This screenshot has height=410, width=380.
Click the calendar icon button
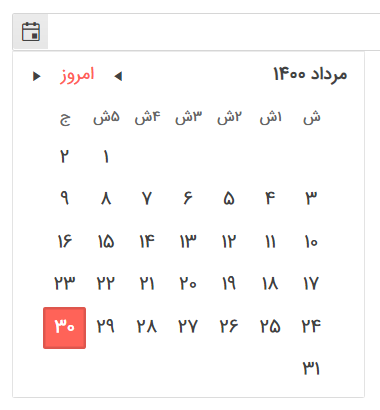(31, 32)
